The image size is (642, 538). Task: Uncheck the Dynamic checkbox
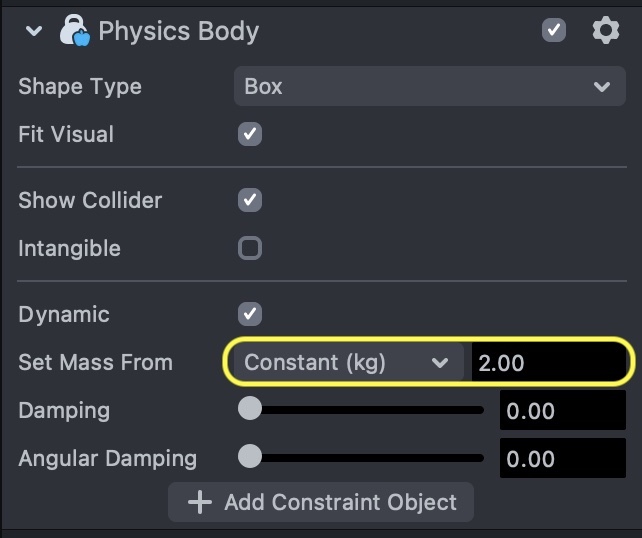click(250, 314)
